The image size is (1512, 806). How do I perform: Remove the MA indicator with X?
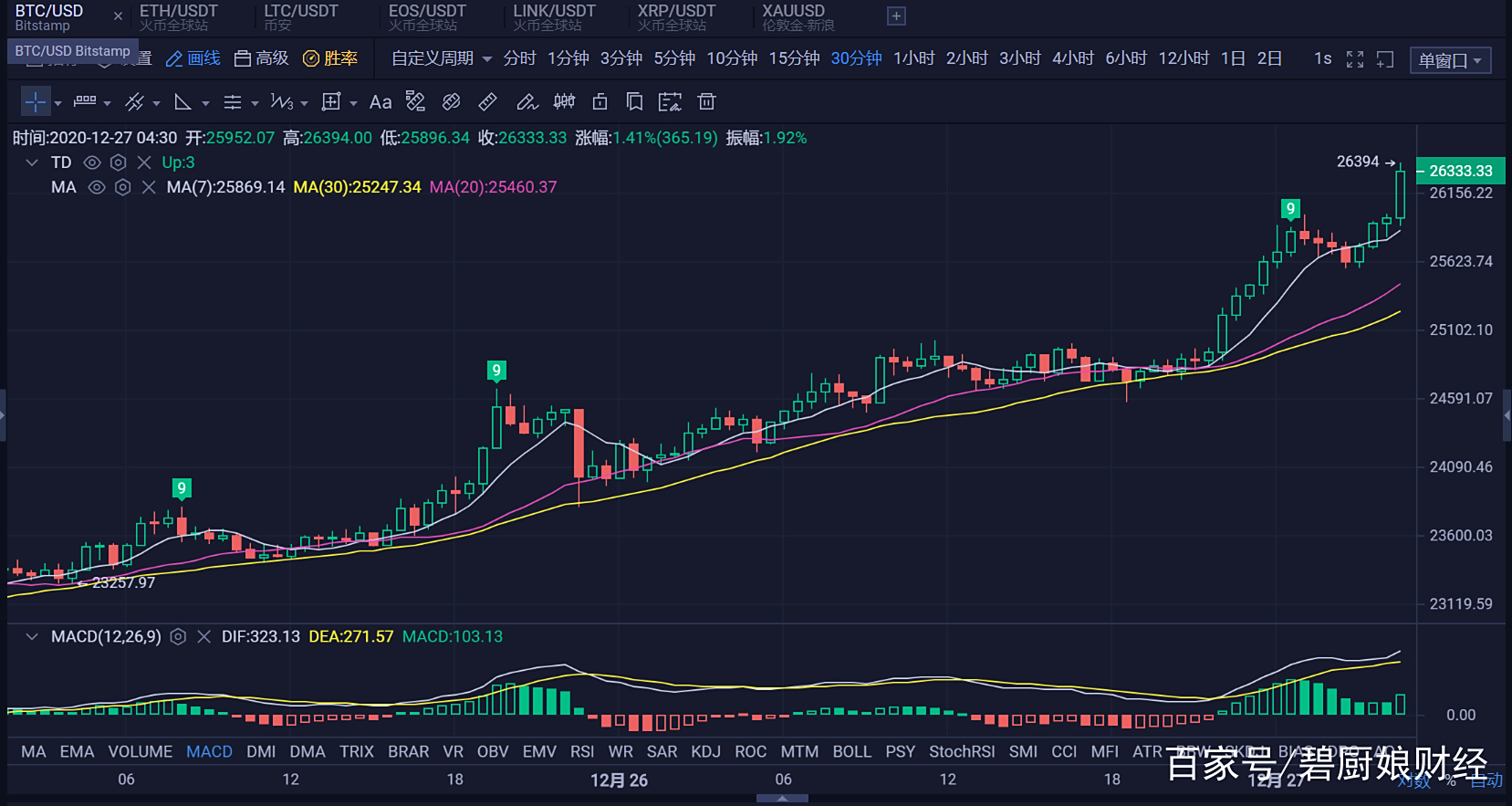(x=149, y=187)
